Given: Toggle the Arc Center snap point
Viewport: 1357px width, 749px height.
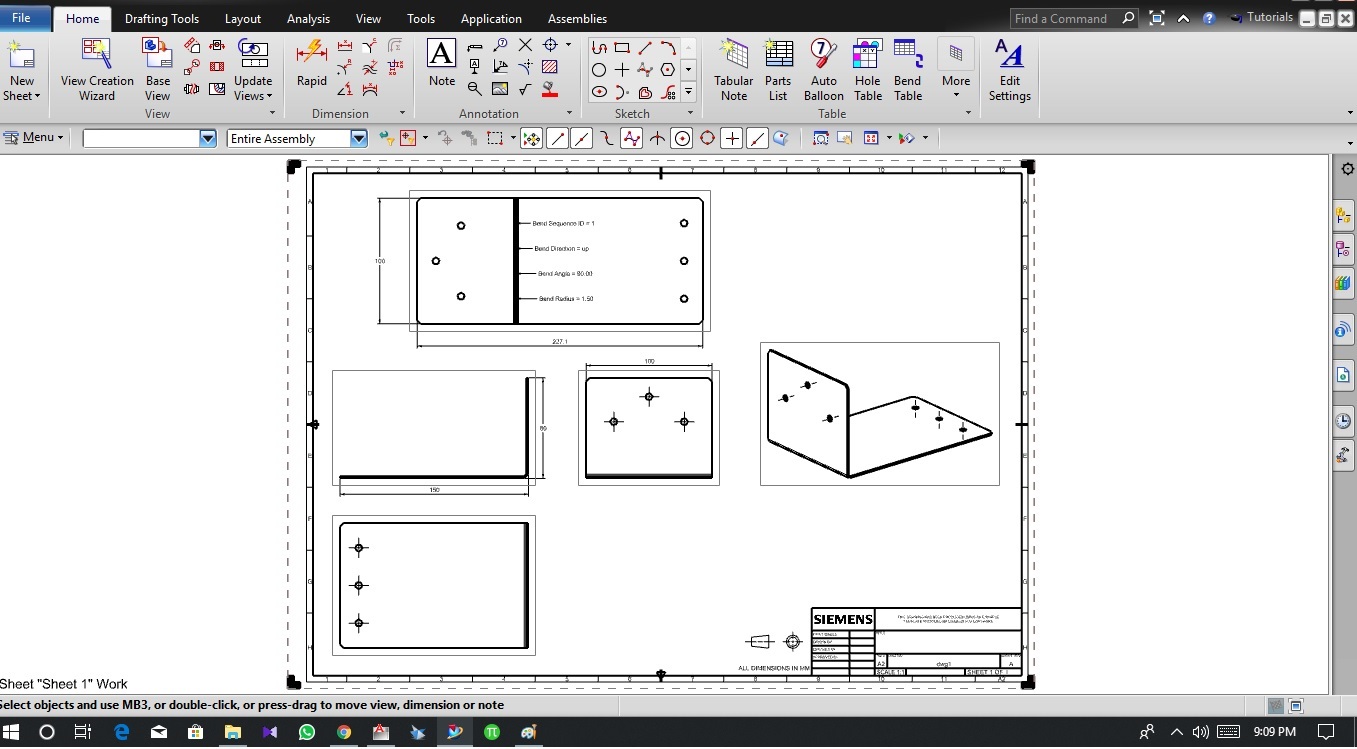Looking at the screenshot, I should coord(682,139).
